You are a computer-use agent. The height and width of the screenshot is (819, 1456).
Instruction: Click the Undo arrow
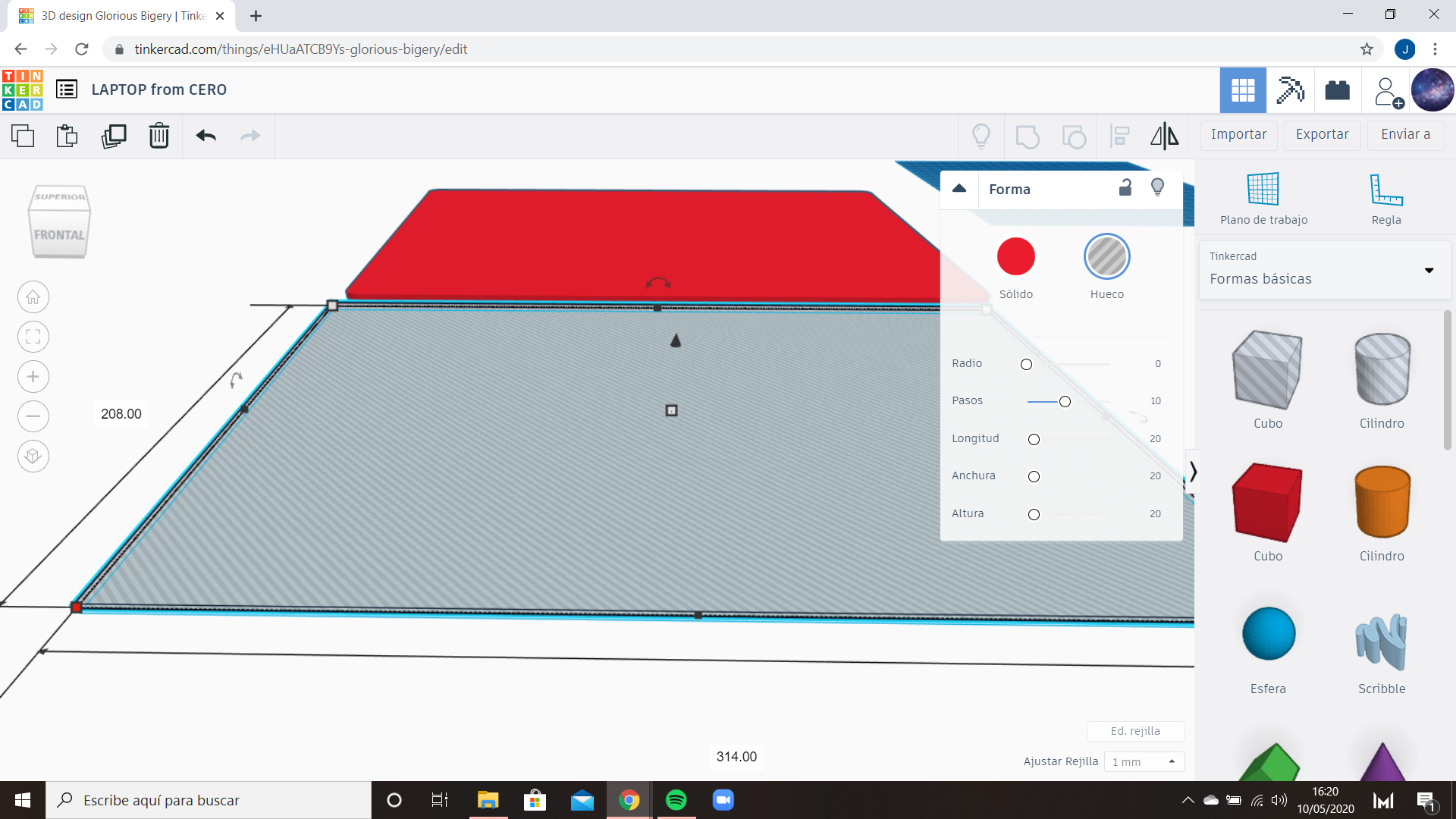(x=206, y=136)
